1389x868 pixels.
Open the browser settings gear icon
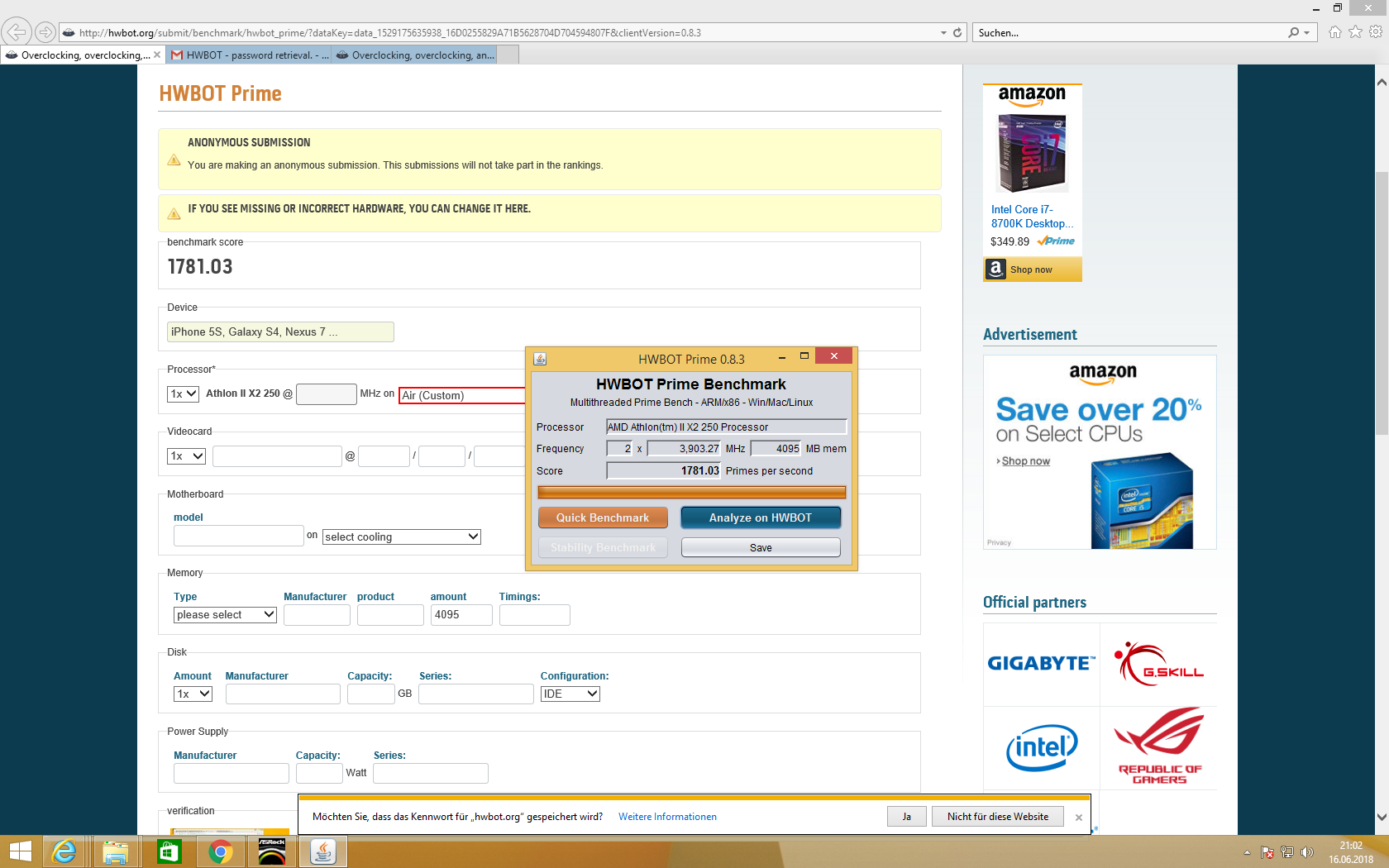pos(1376,32)
